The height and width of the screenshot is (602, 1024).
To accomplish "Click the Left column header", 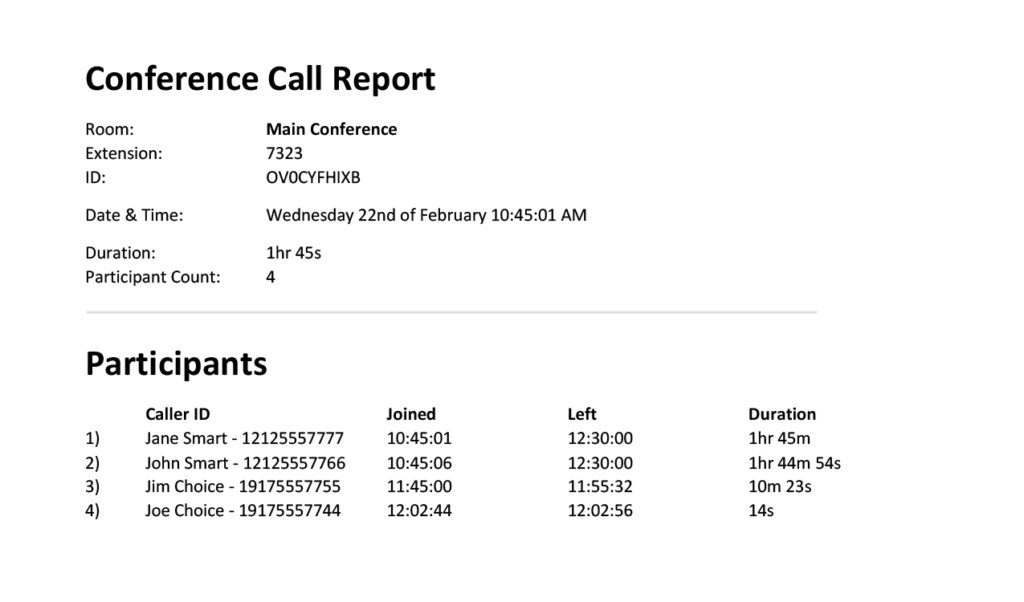I will 582,414.
